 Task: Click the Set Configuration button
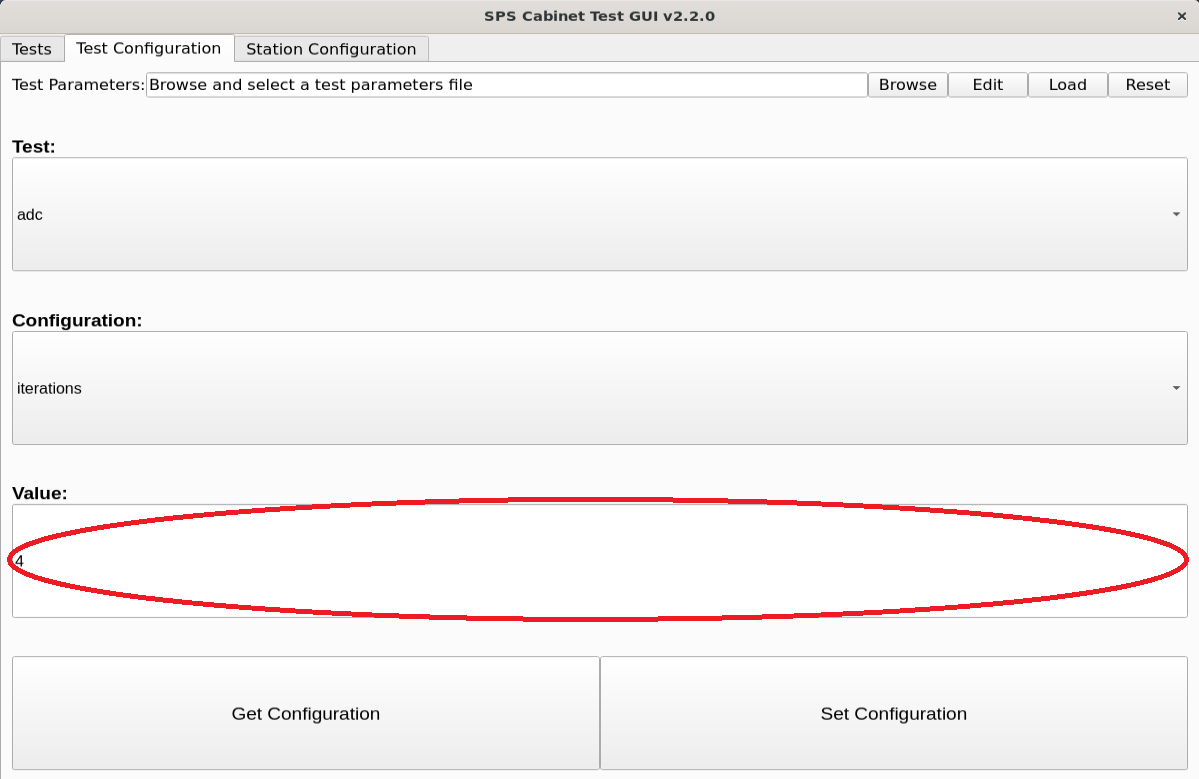pos(893,713)
